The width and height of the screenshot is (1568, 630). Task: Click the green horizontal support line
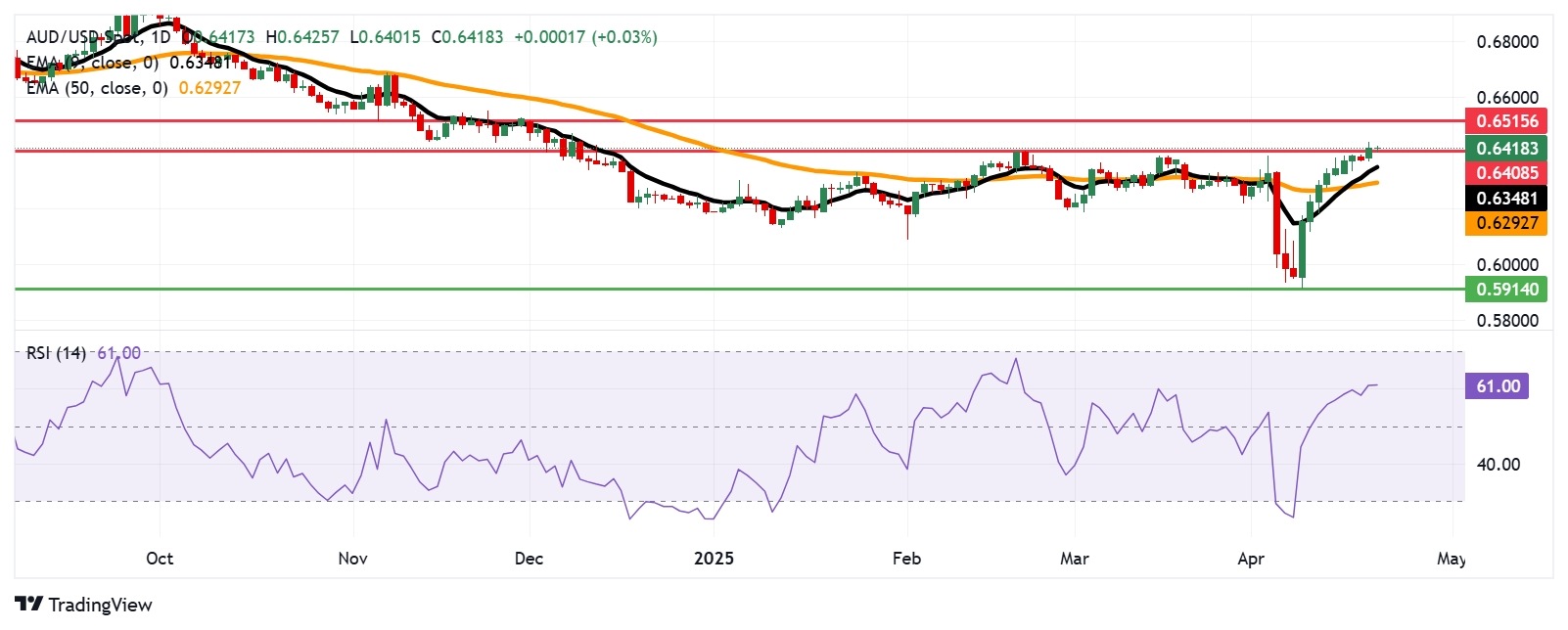coord(685,289)
